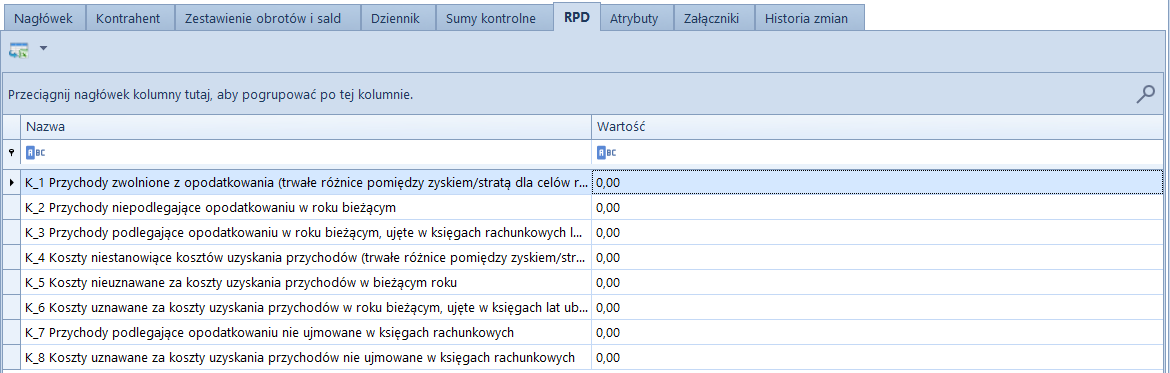
Task: Switch to the Nagłówek tab
Action: pyautogui.click(x=44, y=19)
